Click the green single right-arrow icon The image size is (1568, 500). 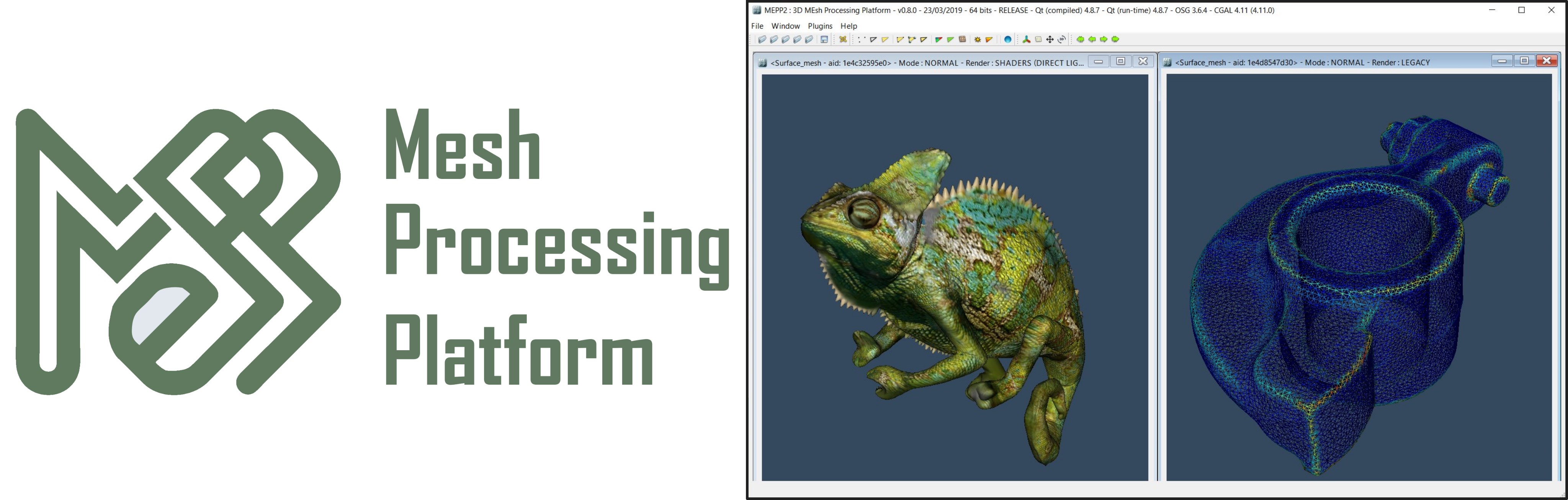pos(1104,39)
